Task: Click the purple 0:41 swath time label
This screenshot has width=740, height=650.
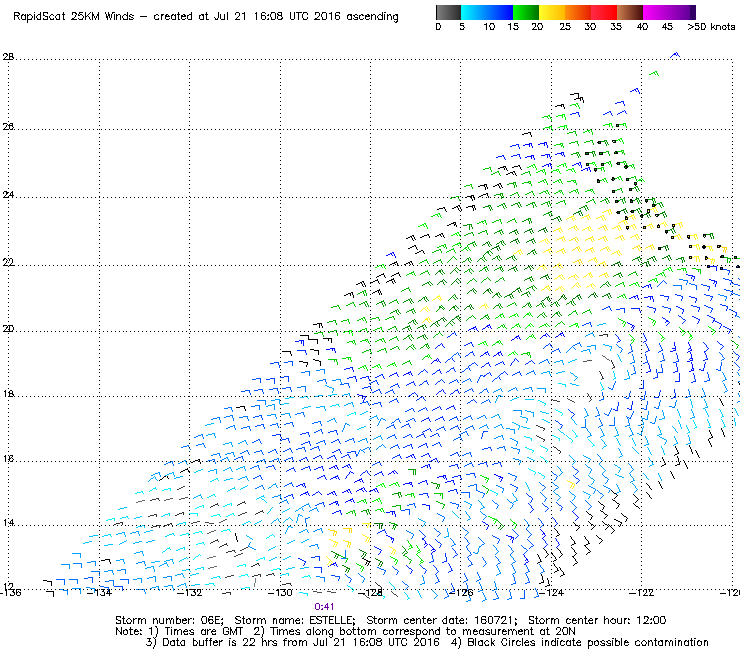Action: (x=324, y=607)
